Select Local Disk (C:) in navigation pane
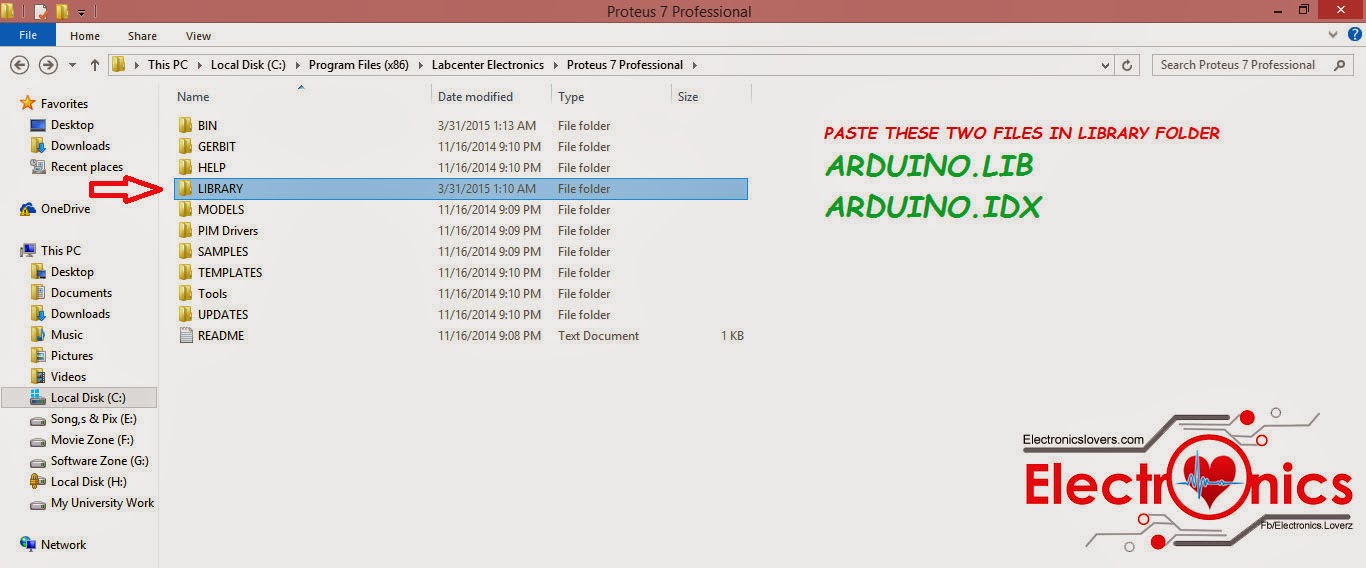Viewport: 1366px width, 568px height. click(88, 398)
